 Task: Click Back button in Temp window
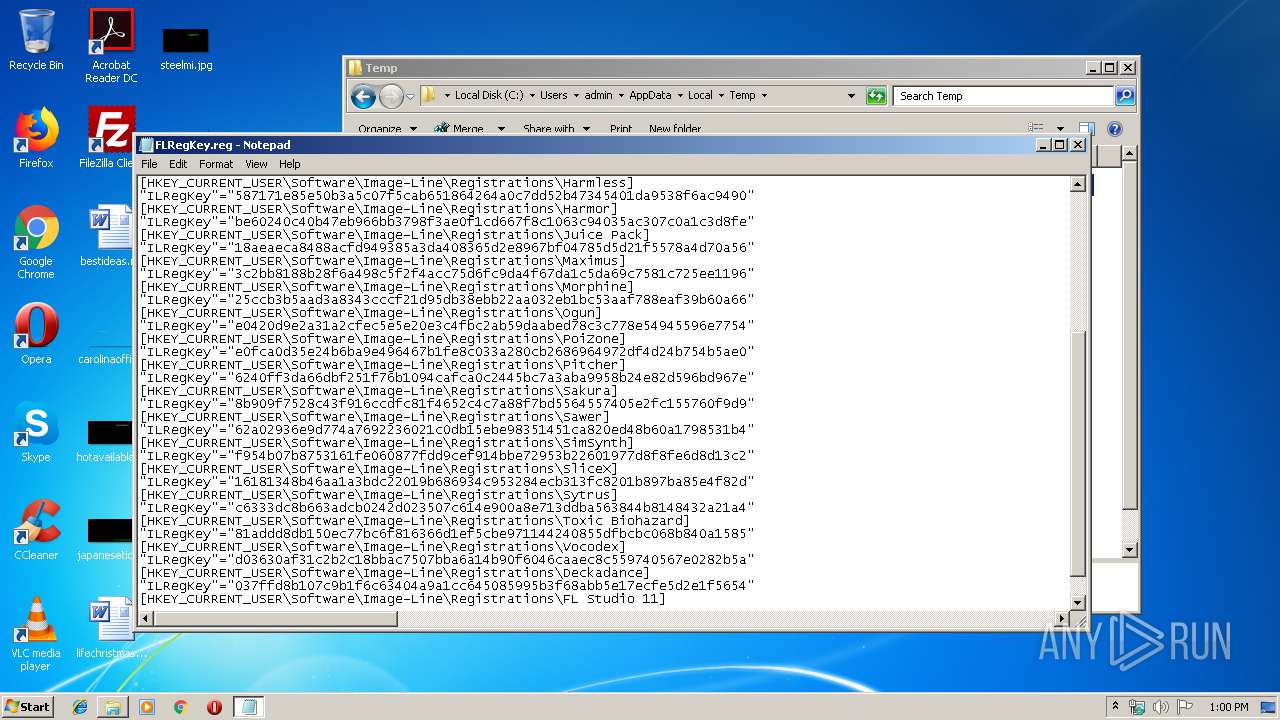coord(363,96)
